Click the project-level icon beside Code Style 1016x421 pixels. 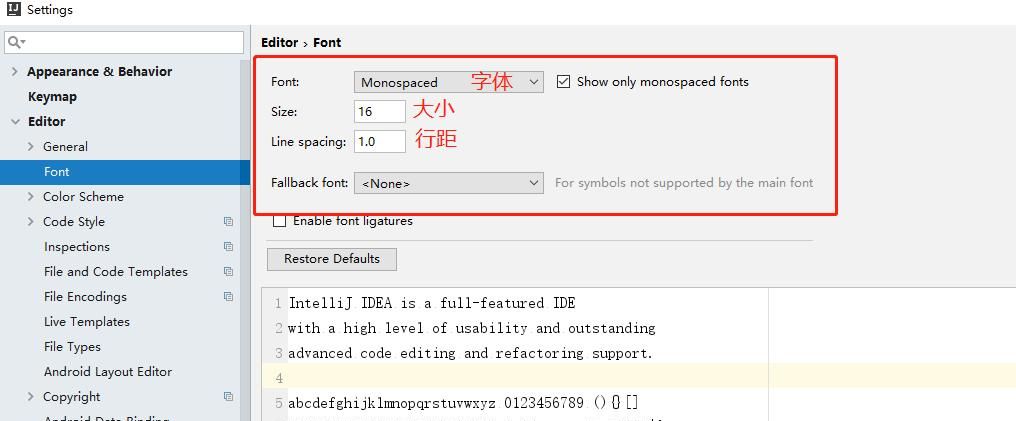(x=228, y=222)
